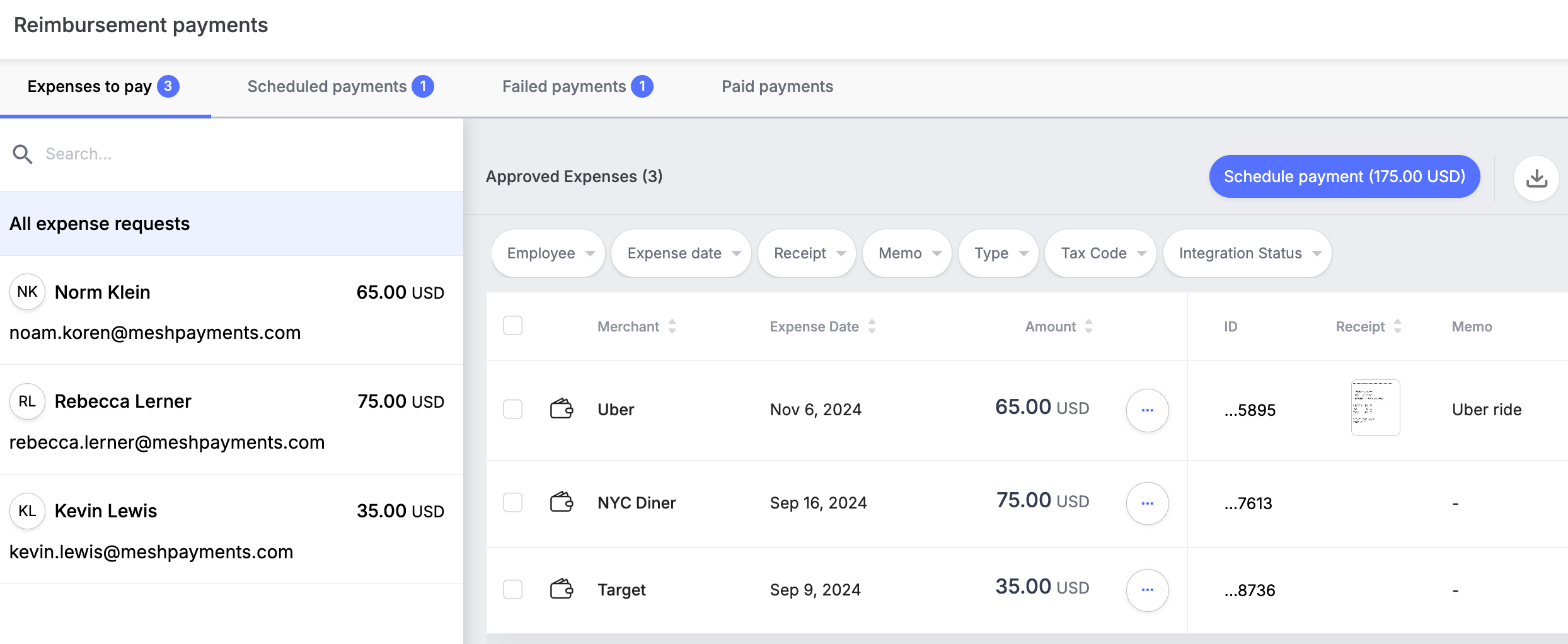Open the Integration Status filter
Viewport: 1568px width, 644px height.
1247,253
